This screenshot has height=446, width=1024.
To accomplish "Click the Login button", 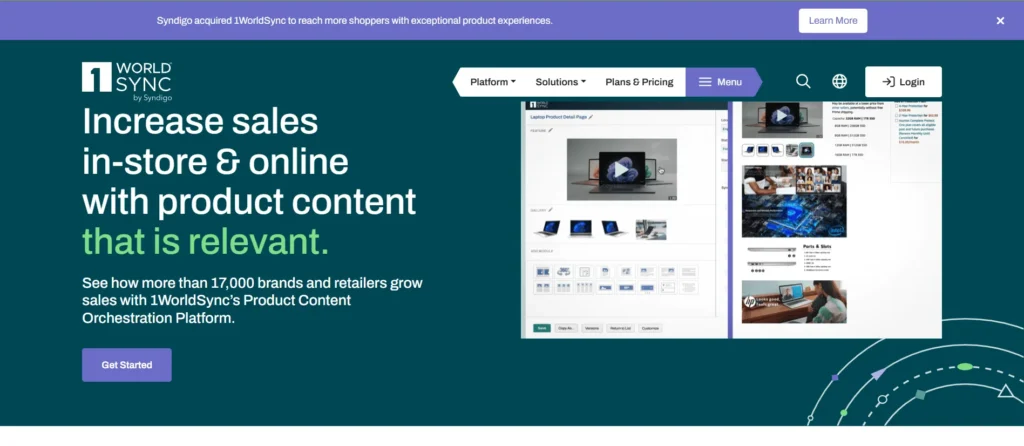I will pos(903,82).
